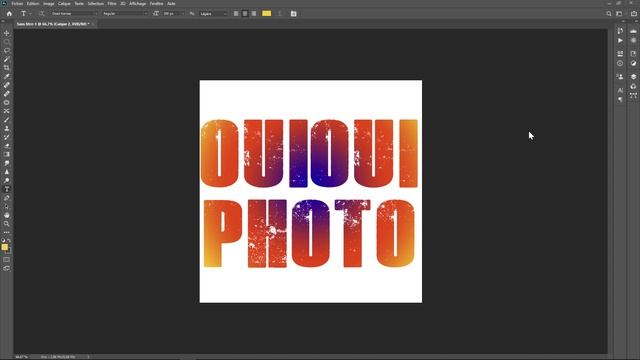
Task: Open the Fenêtre menu
Action: click(x=156, y=3)
